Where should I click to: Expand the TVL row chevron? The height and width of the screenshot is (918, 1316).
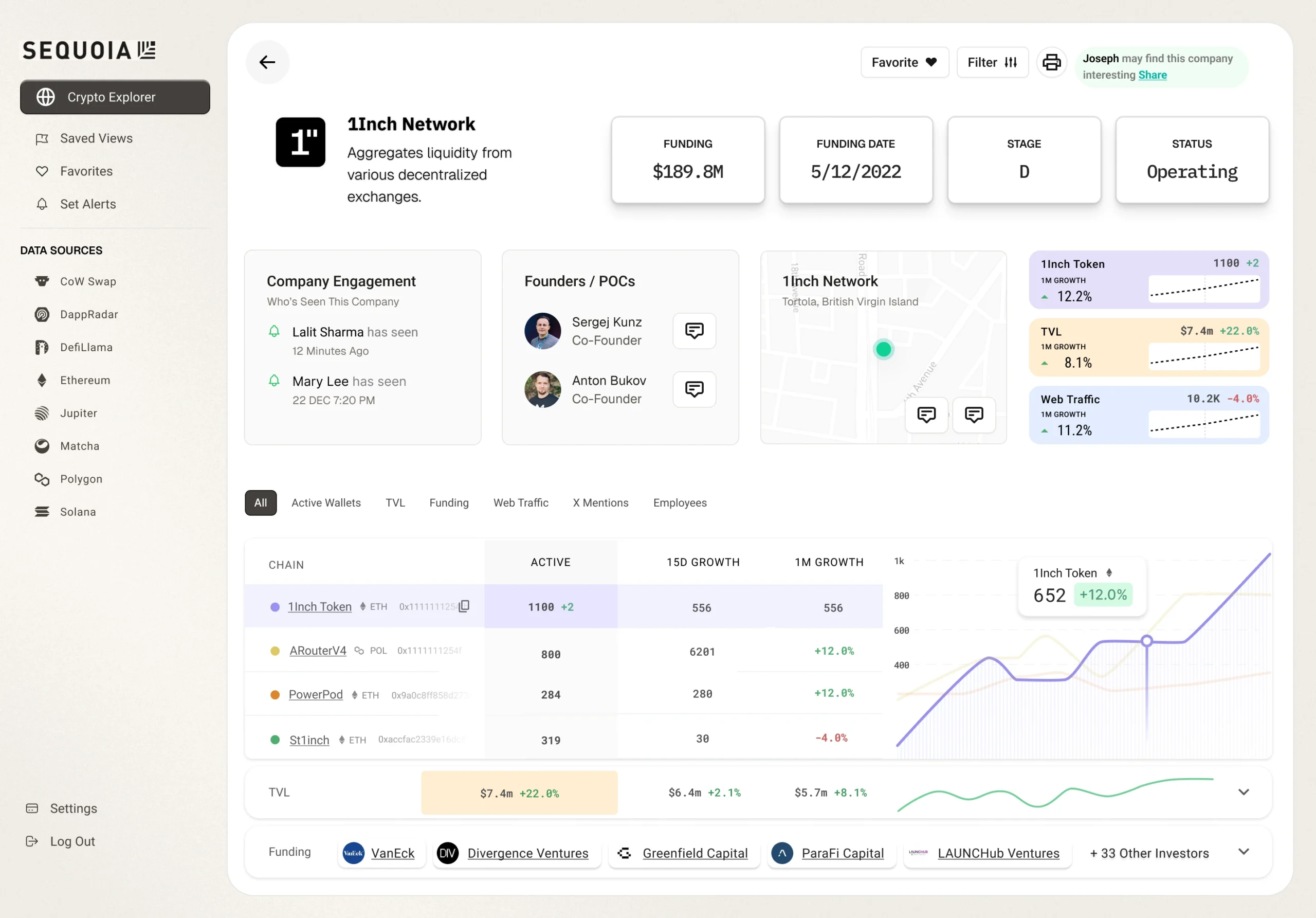(1243, 792)
